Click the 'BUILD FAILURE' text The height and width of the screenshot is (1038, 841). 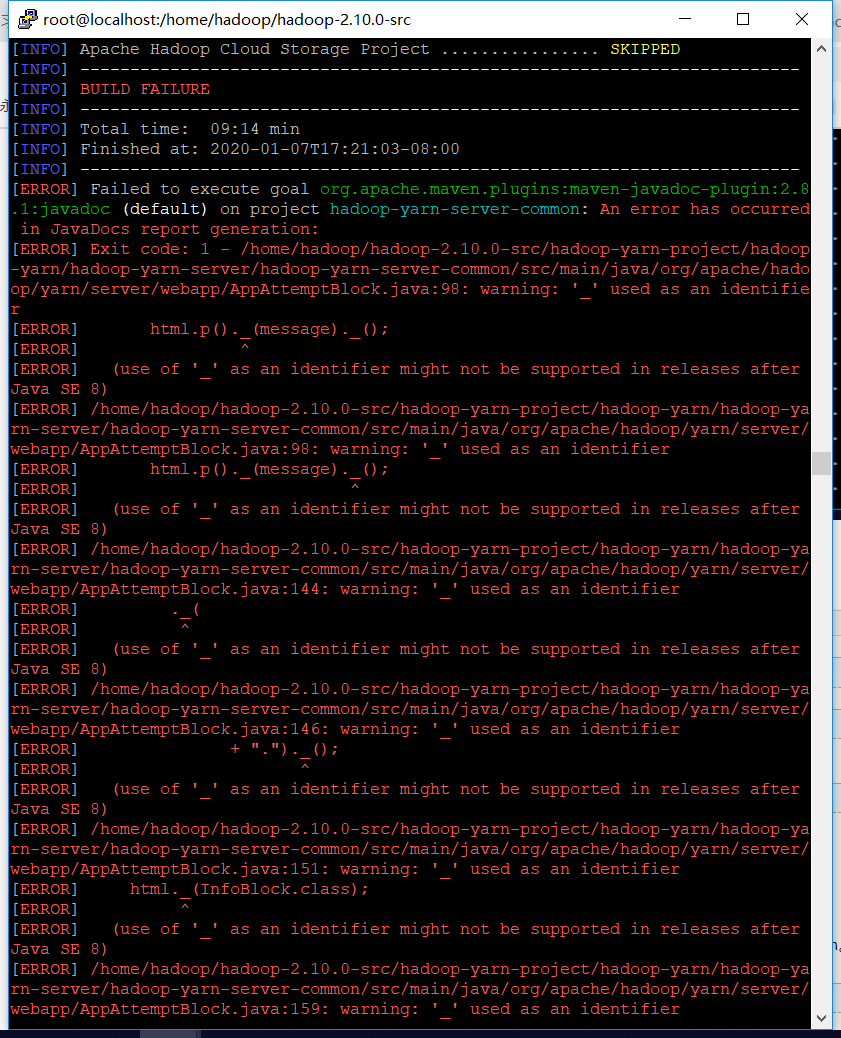point(145,89)
